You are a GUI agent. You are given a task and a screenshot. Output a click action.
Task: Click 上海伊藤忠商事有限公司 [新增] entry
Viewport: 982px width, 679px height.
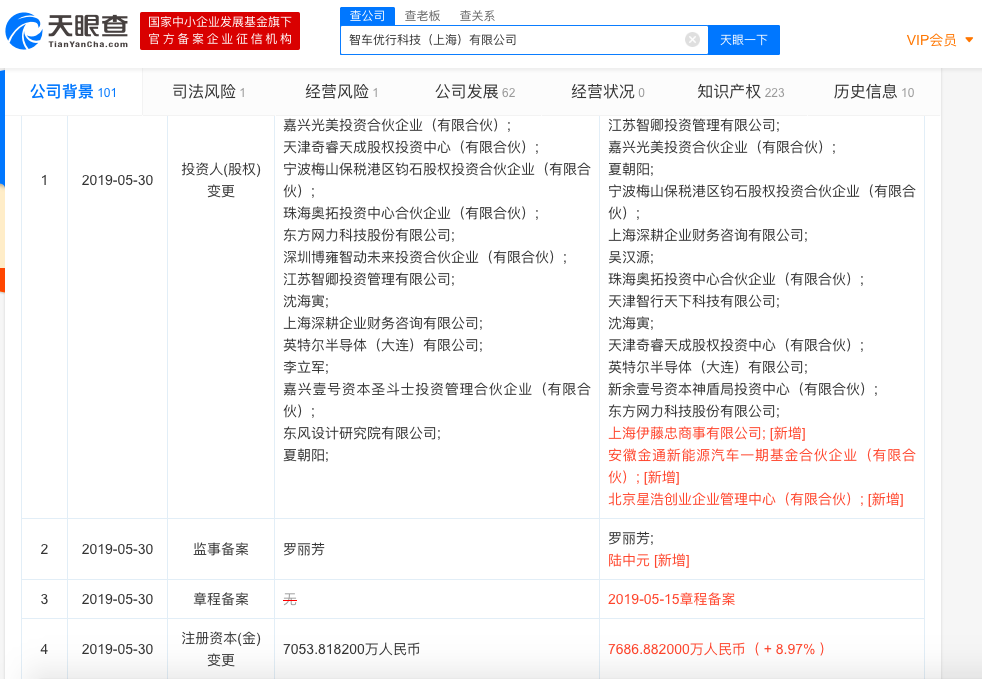[x=706, y=433]
